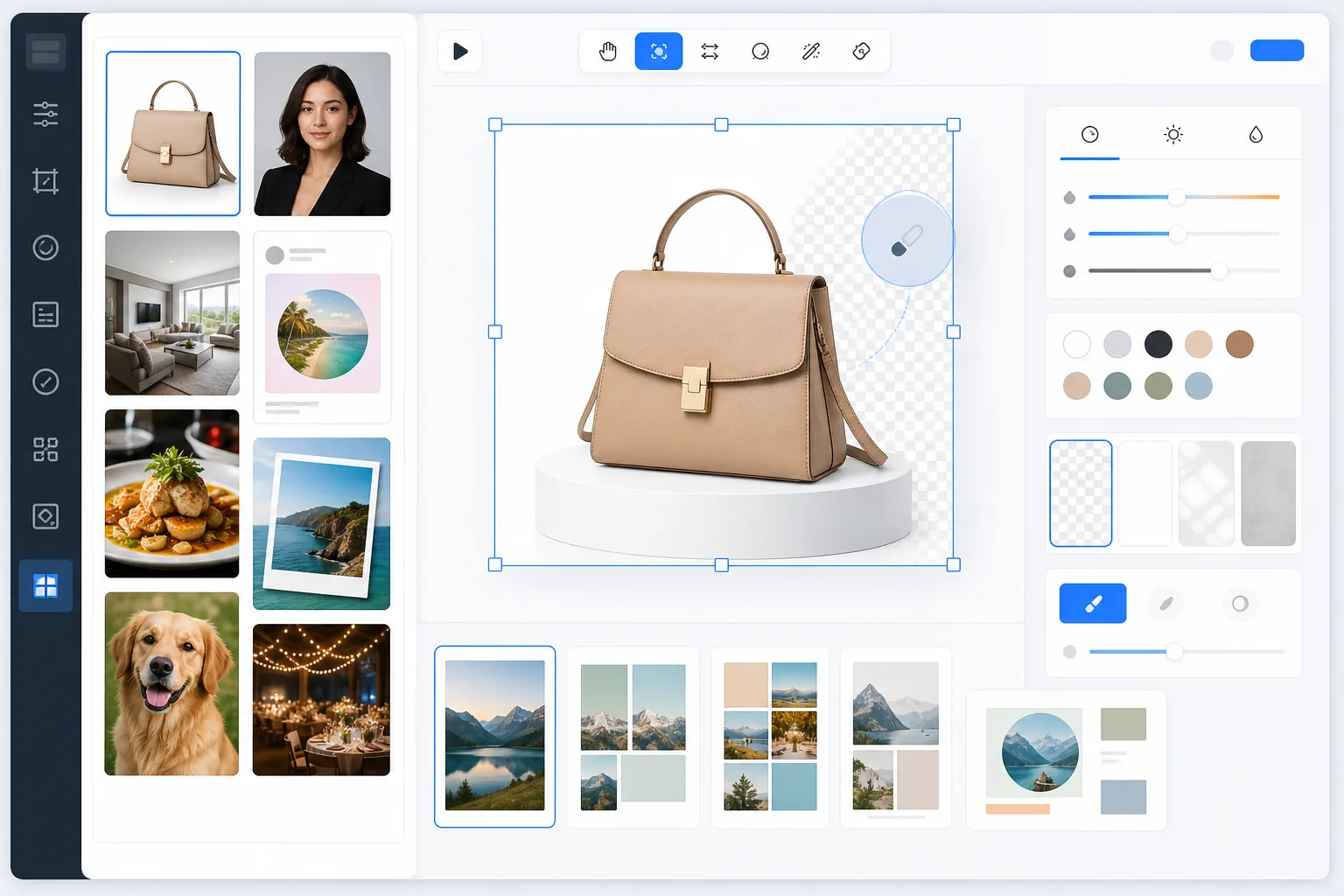Click the blue button at top right
The width and height of the screenshot is (1344, 896).
(1277, 51)
